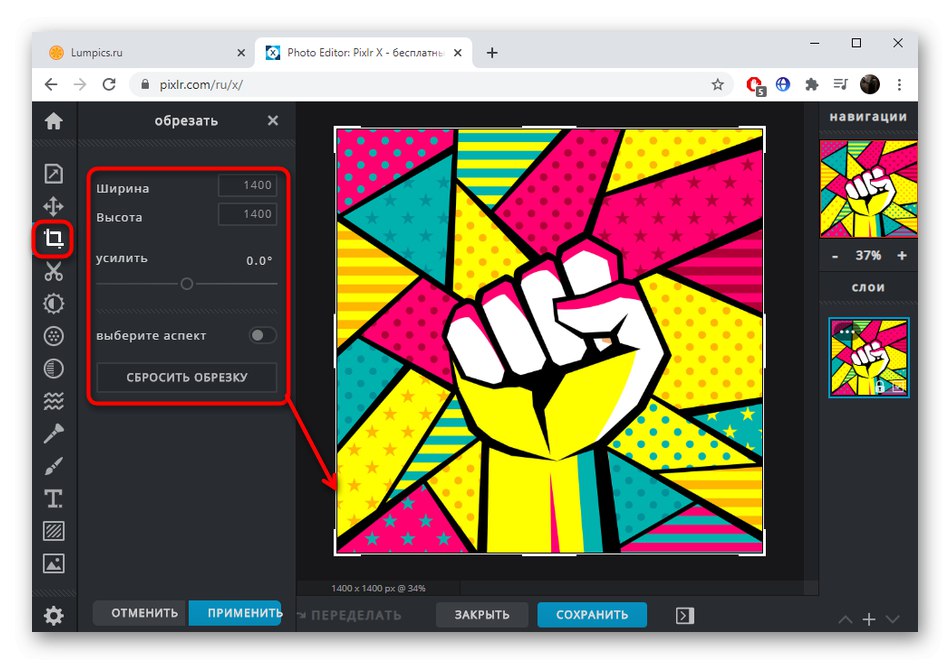Open the settings gear in sidebar
Image resolution: width=950 pixels, height=664 pixels.
[53, 616]
